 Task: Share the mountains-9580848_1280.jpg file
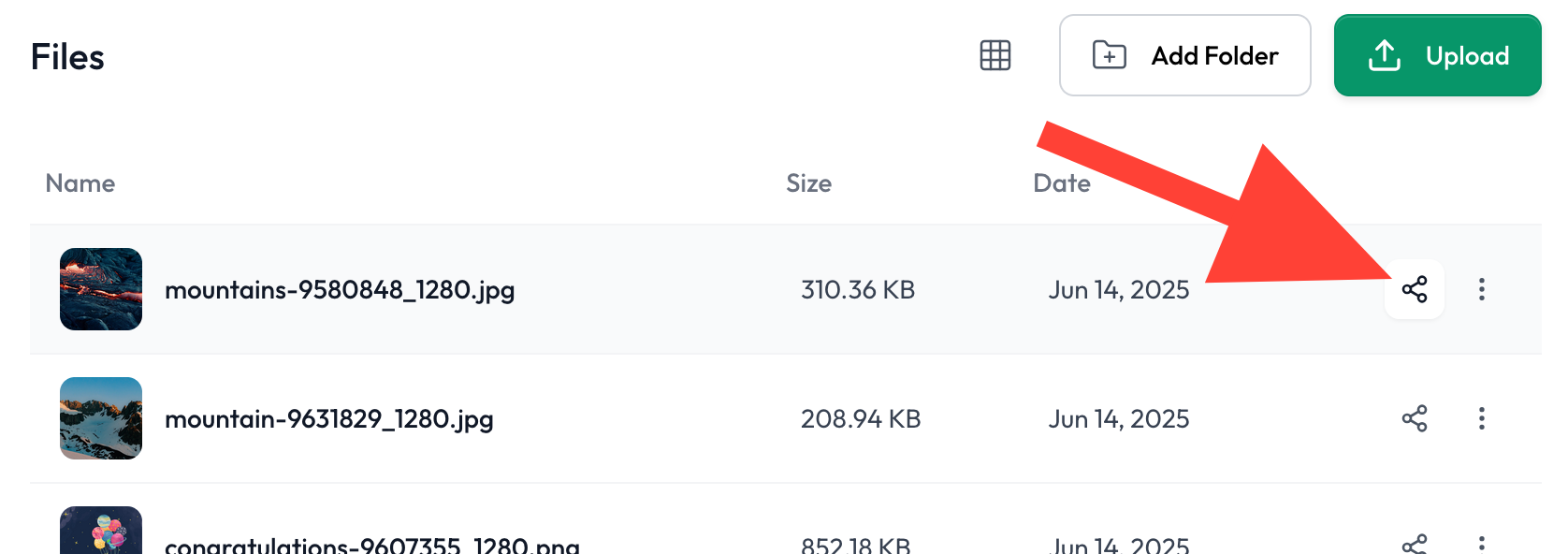tap(1415, 289)
